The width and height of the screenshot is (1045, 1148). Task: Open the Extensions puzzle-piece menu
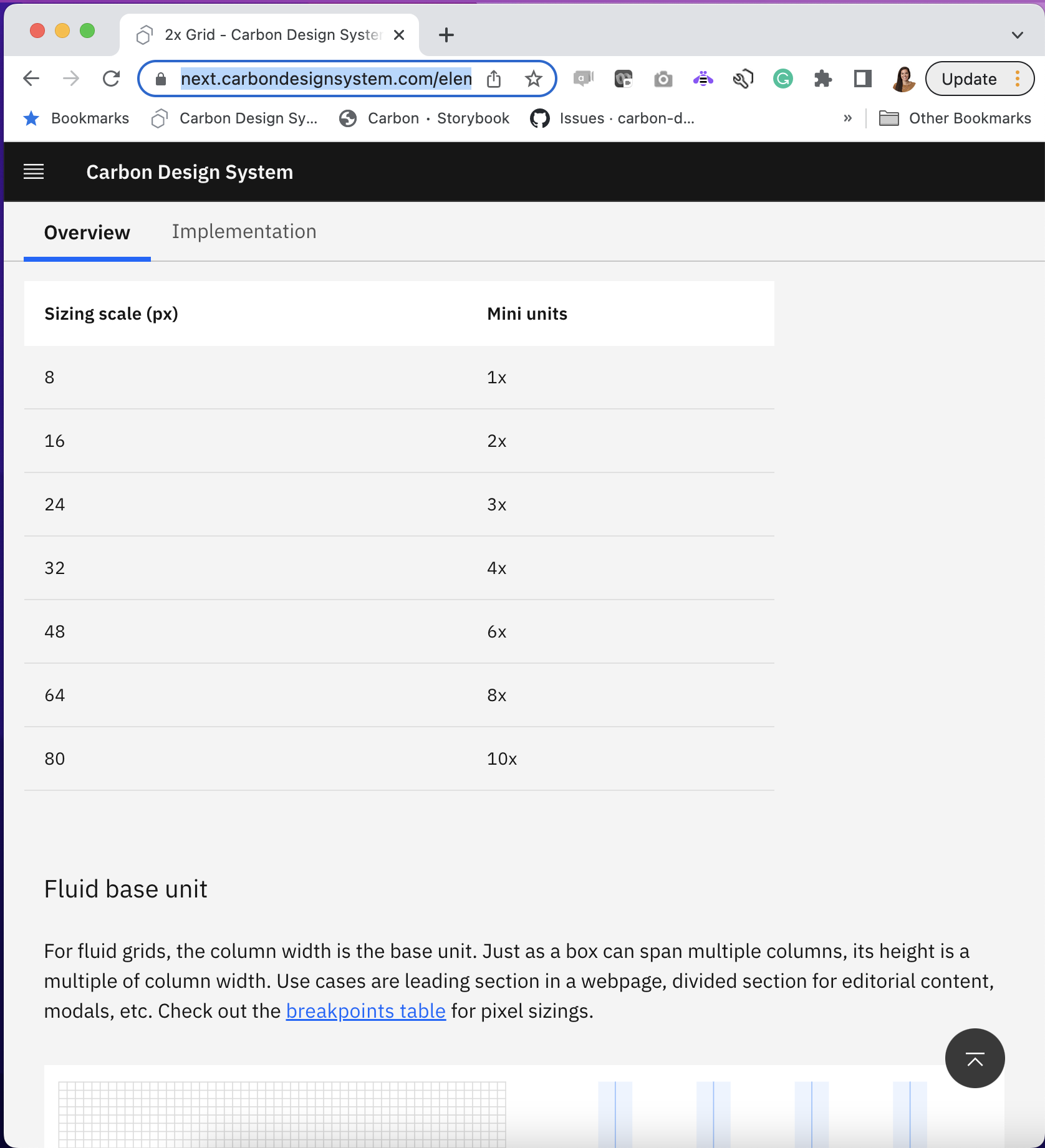[823, 79]
